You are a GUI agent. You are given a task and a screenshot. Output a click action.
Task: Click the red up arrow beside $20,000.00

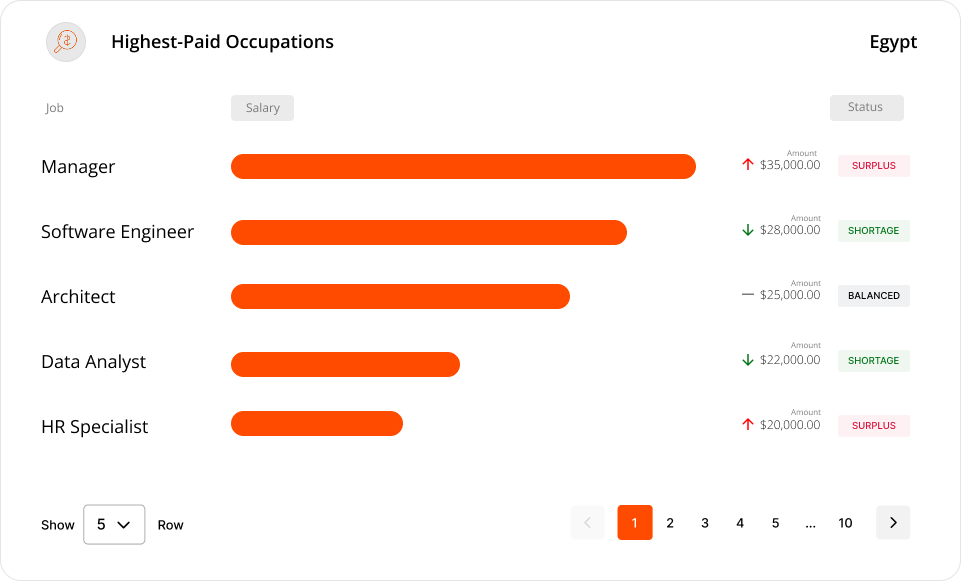click(747, 425)
